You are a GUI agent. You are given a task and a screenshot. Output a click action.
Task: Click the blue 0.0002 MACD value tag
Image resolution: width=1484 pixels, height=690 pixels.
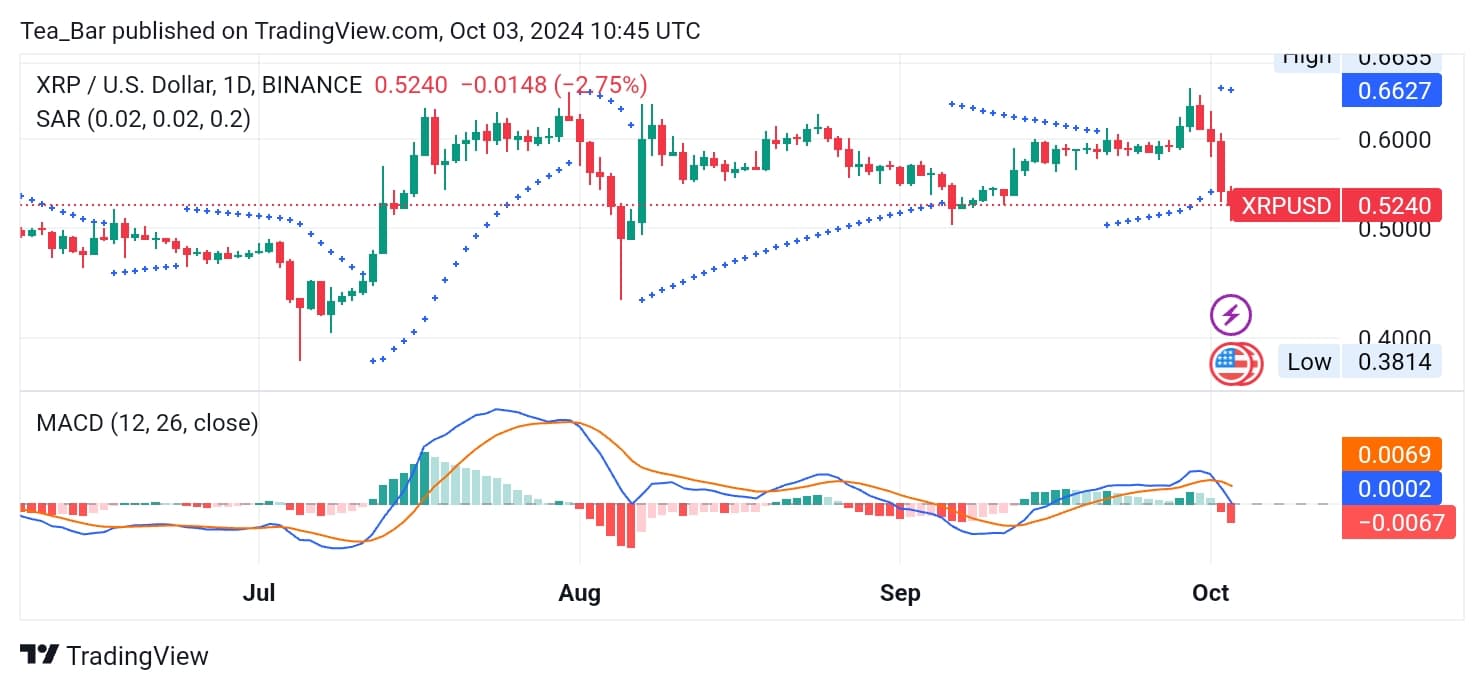pos(1393,488)
